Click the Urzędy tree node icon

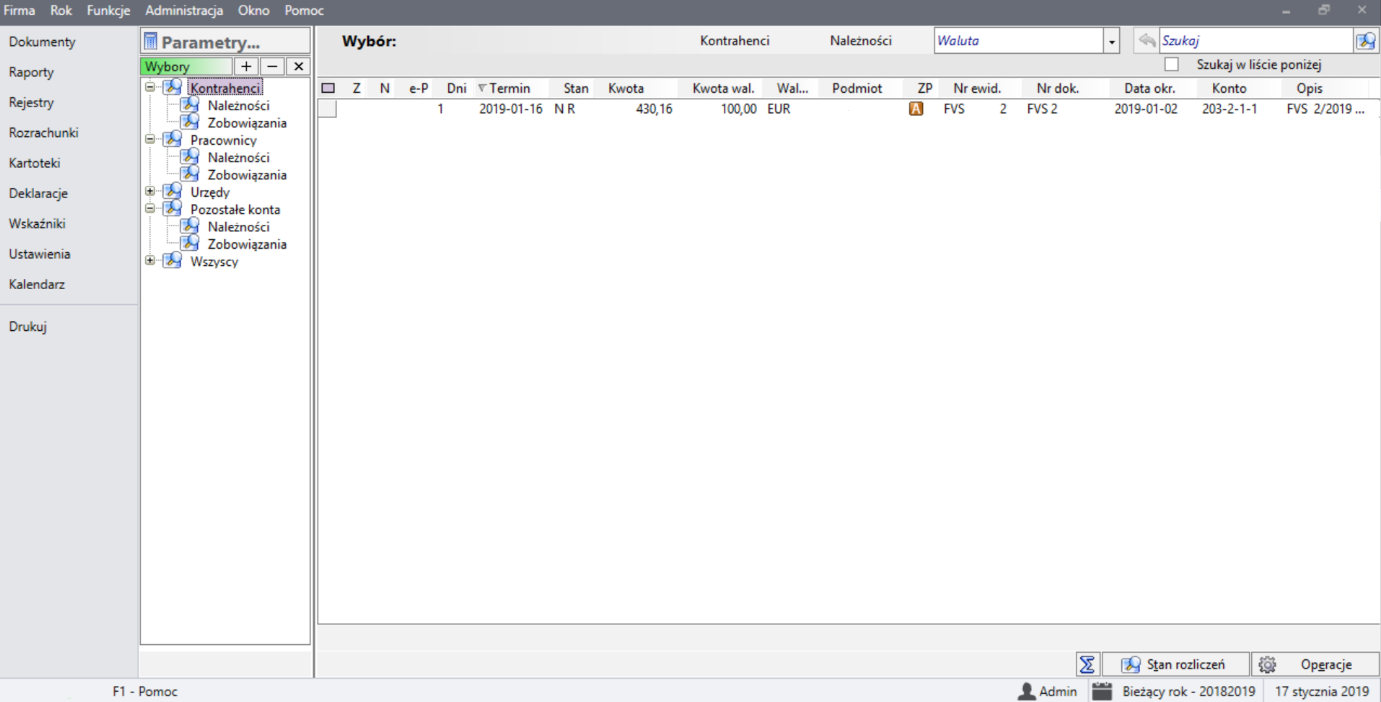173,192
